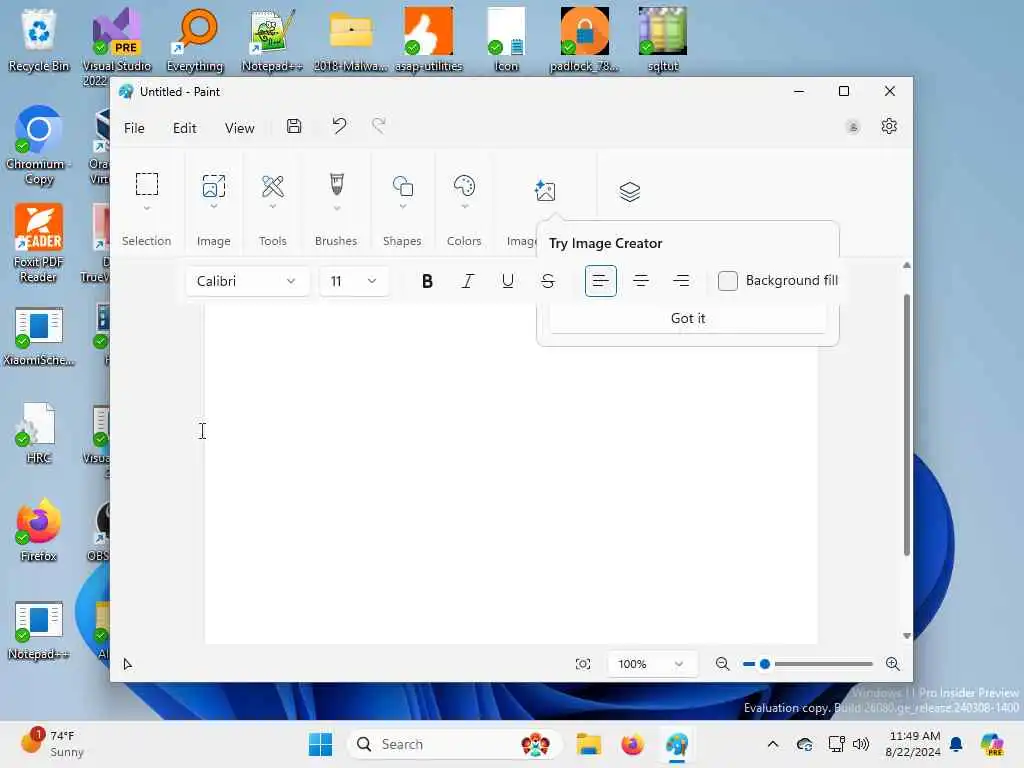Apply Strikethrough text formatting
The height and width of the screenshot is (768, 1024).
point(548,281)
